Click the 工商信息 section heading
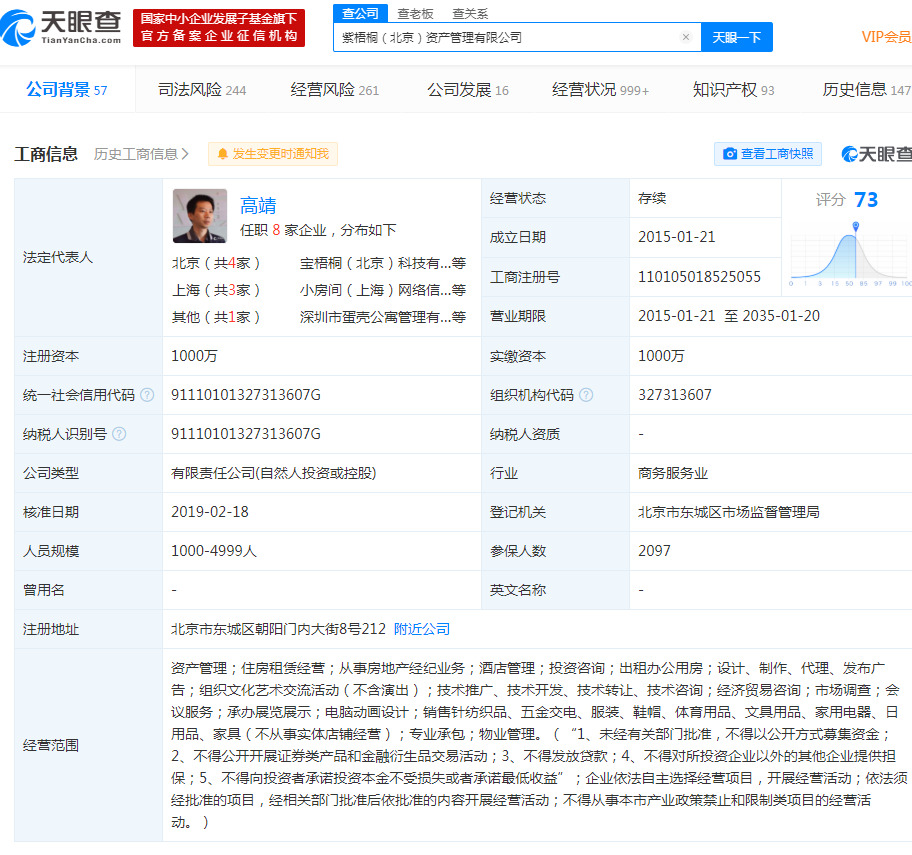The image size is (912, 855). click(x=46, y=154)
